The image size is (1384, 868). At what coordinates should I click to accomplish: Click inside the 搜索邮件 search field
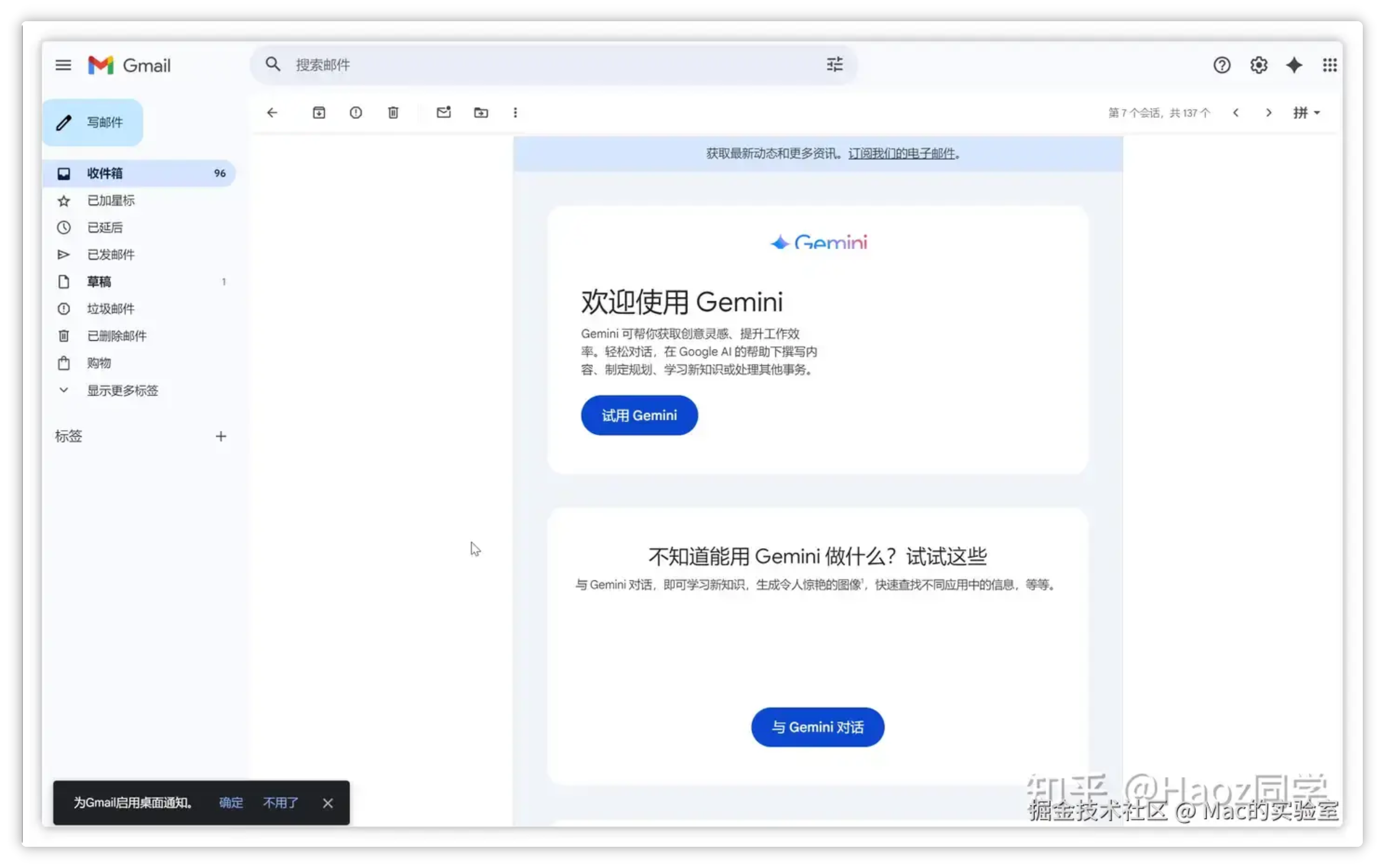pyautogui.click(x=554, y=65)
